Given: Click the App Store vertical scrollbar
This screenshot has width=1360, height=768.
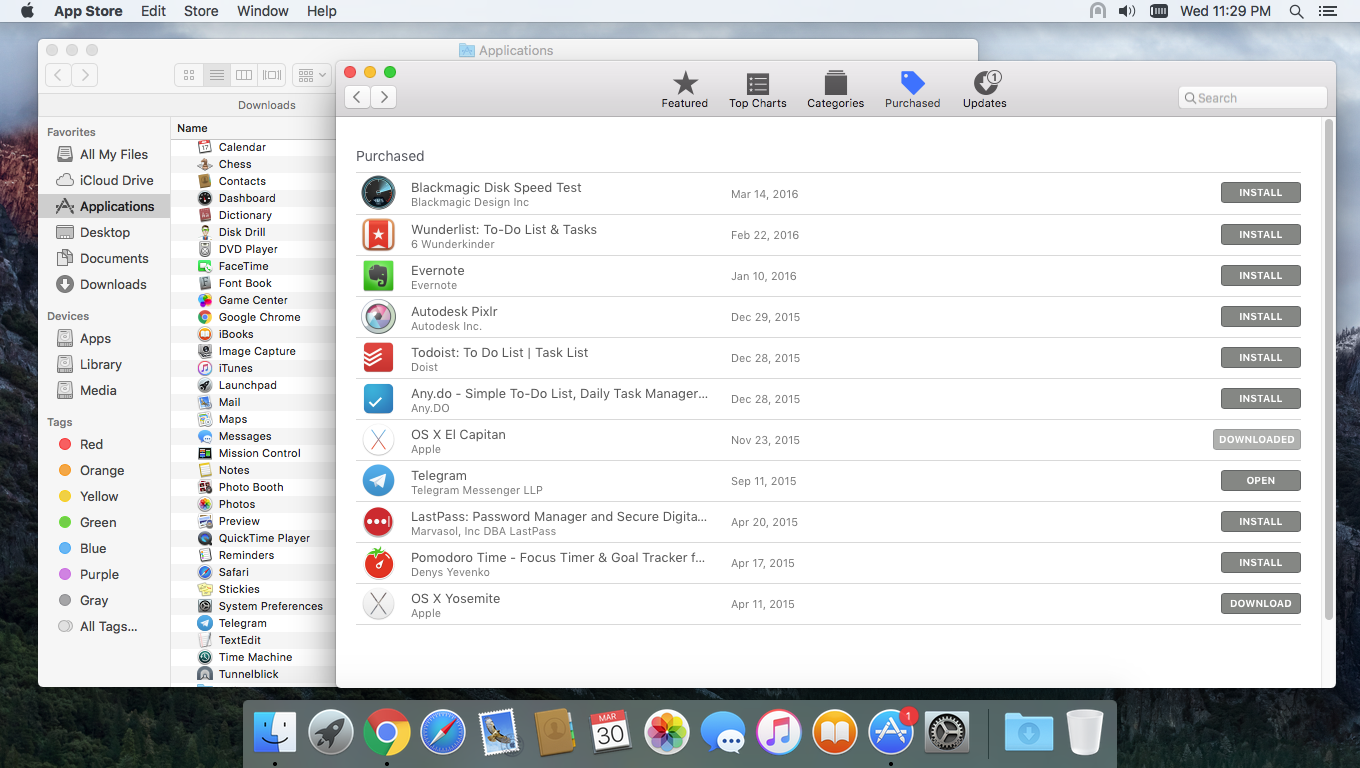Looking at the screenshot, I should 1329,370.
